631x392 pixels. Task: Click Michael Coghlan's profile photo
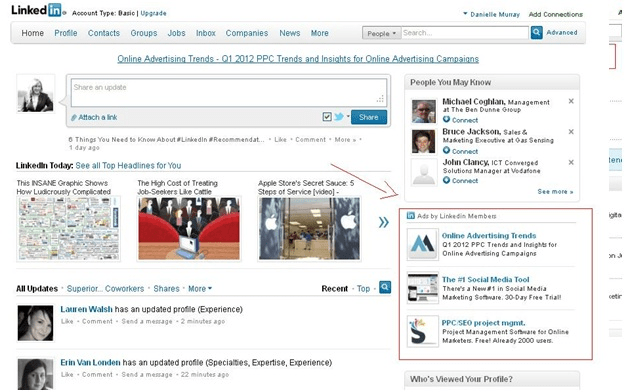pos(423,111)
